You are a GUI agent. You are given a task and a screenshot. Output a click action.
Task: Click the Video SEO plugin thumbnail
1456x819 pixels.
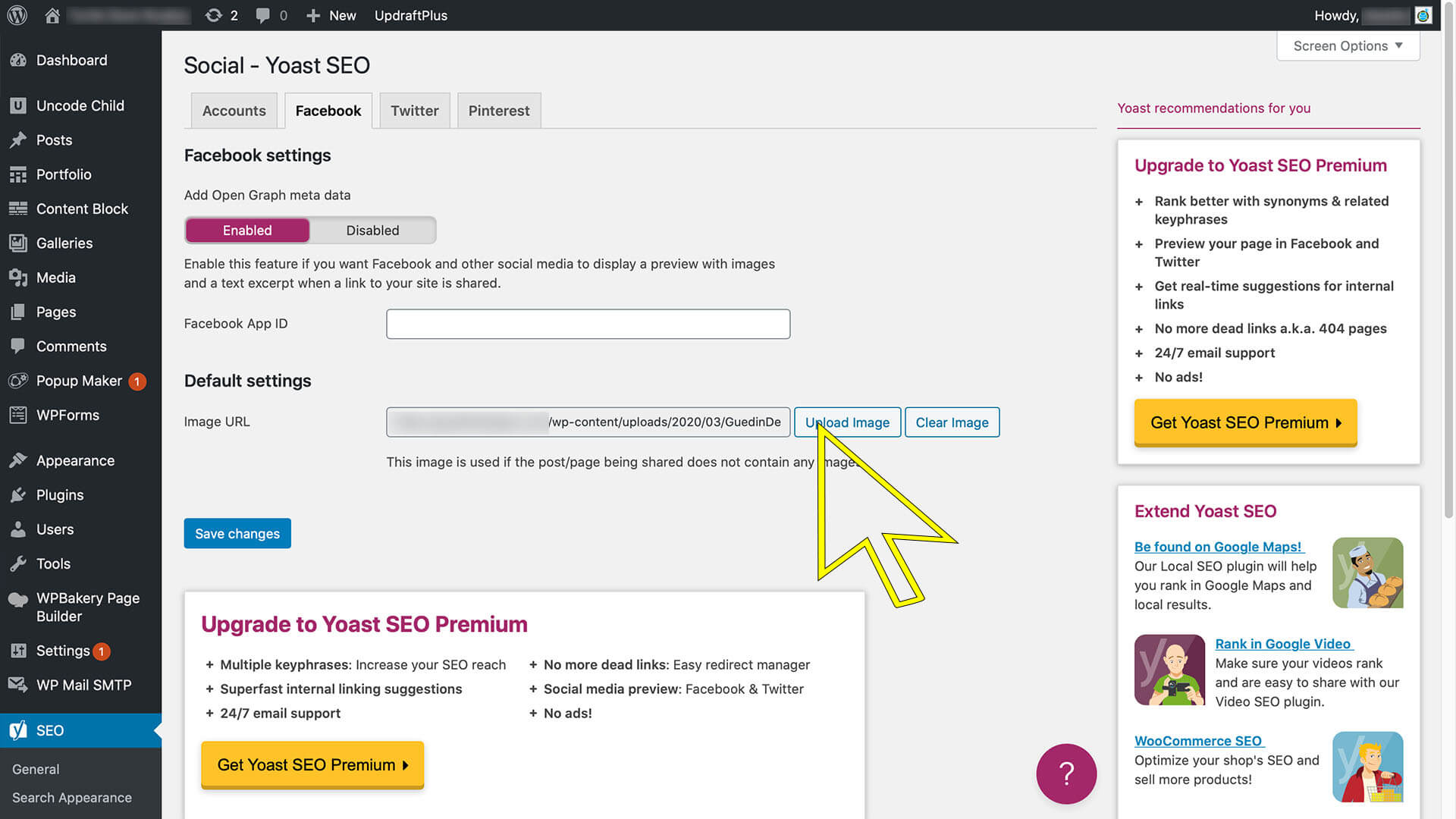coord(1169,670)
